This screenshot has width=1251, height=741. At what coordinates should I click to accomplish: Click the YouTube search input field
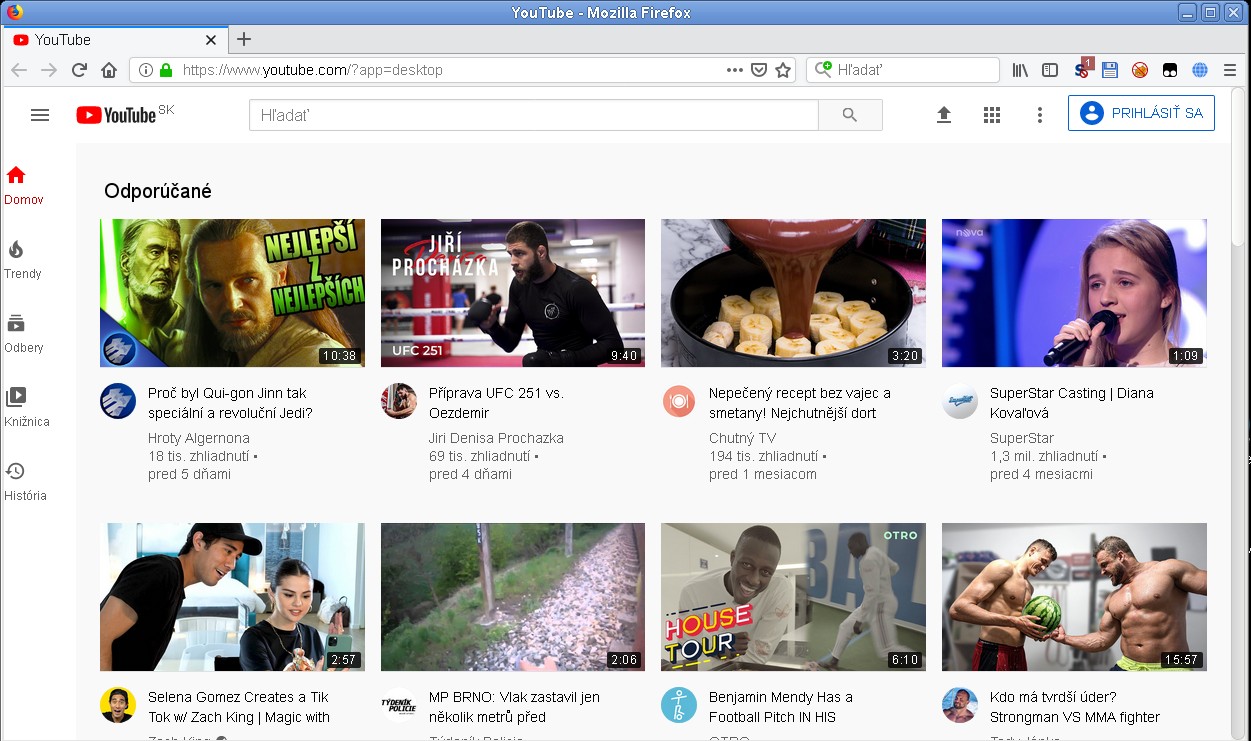pyautogui.click(x=534, y=115)
